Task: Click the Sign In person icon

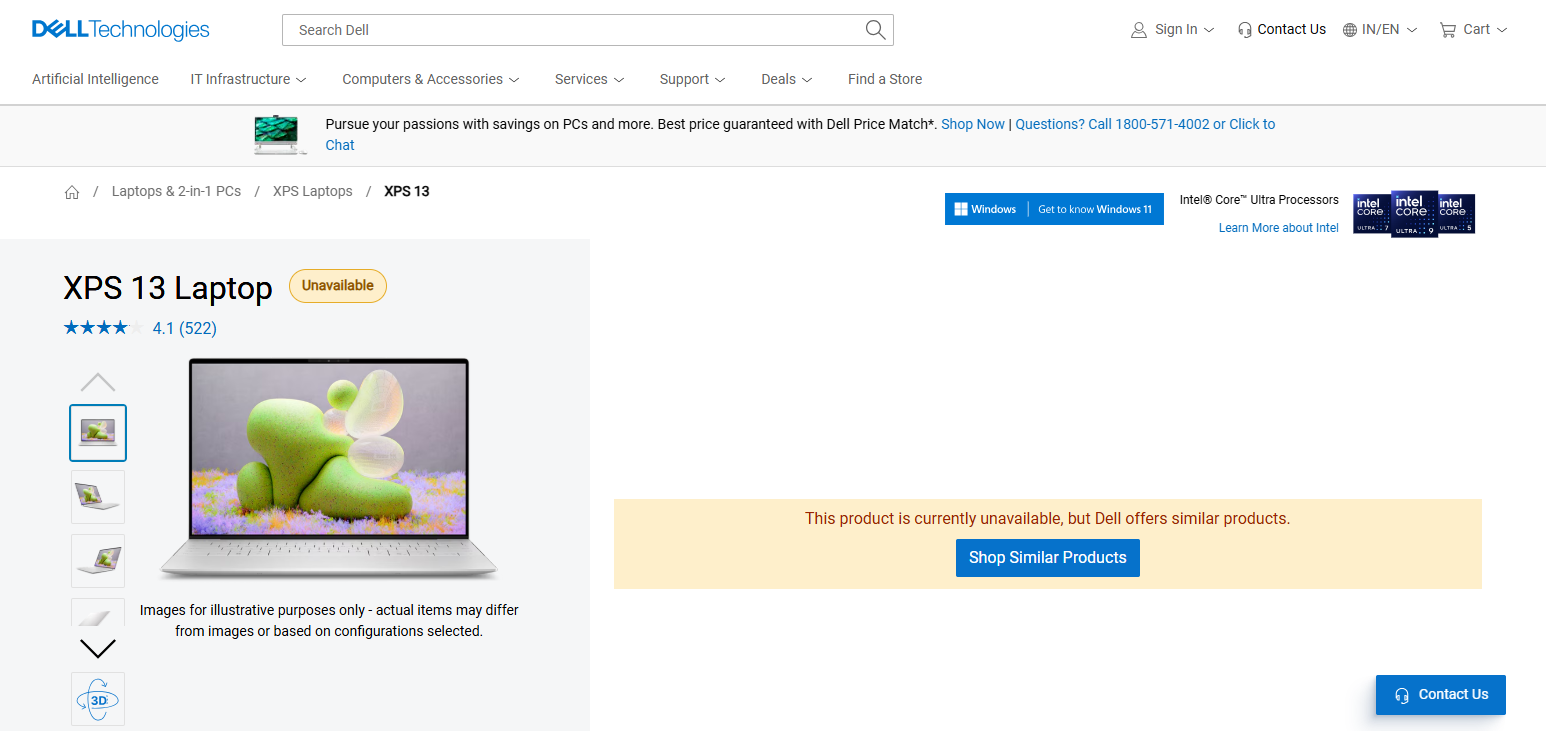Action: [1138, 30]
